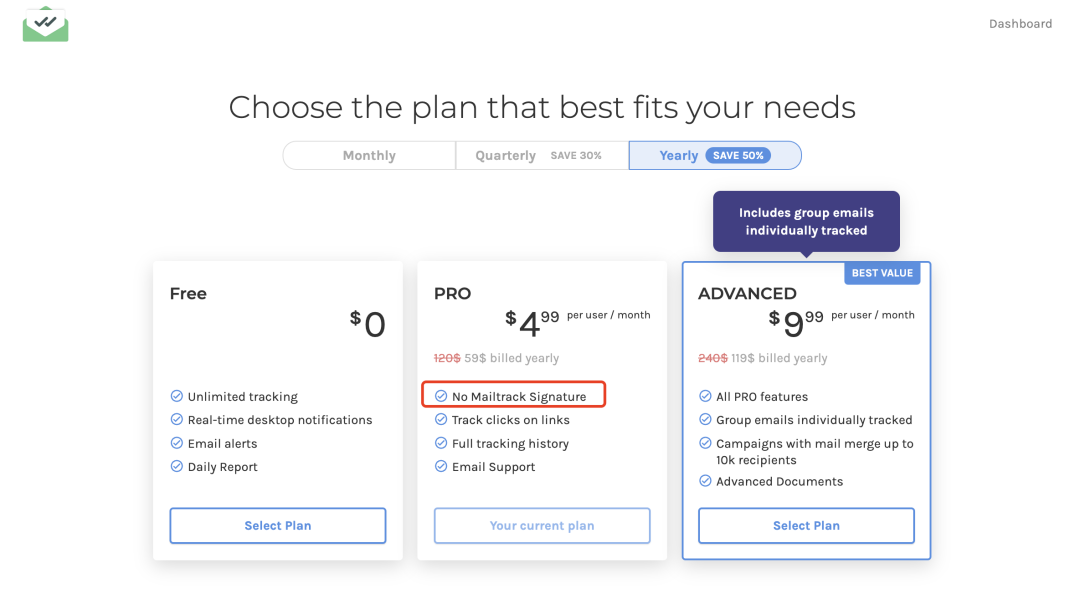Select the Free plan button
1080x594 pixels.
(x=278, y=526)
